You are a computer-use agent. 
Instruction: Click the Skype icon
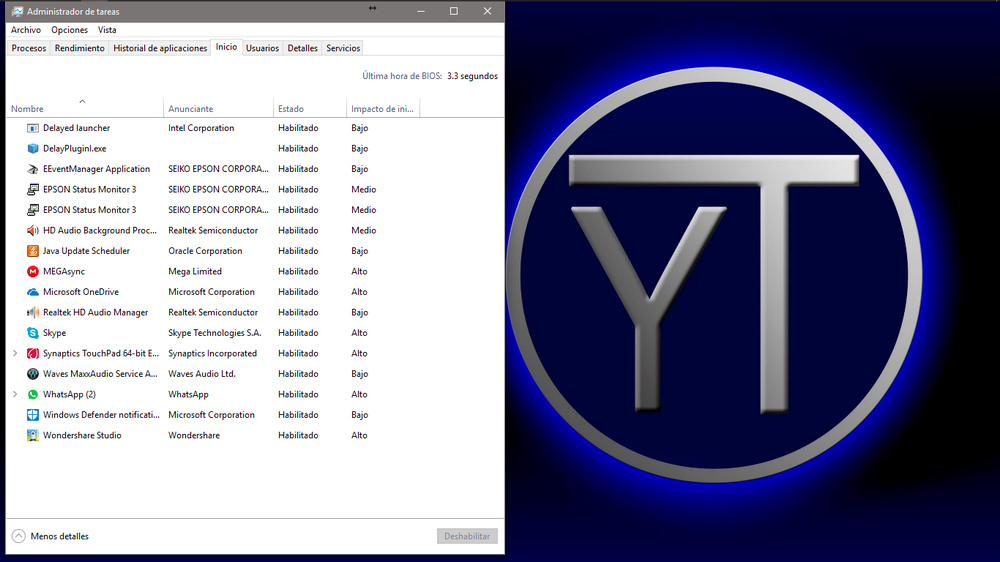click(x=33, y=332)
